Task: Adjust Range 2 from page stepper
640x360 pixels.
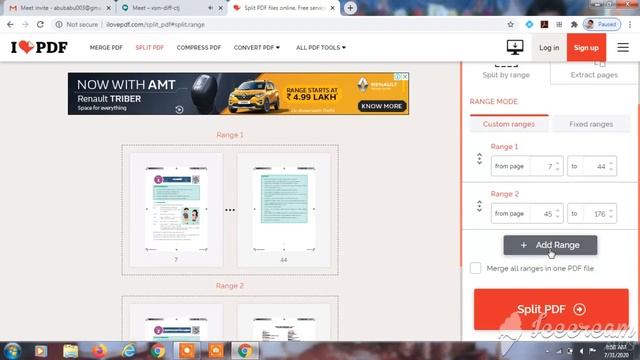Action: coord(558,213)
